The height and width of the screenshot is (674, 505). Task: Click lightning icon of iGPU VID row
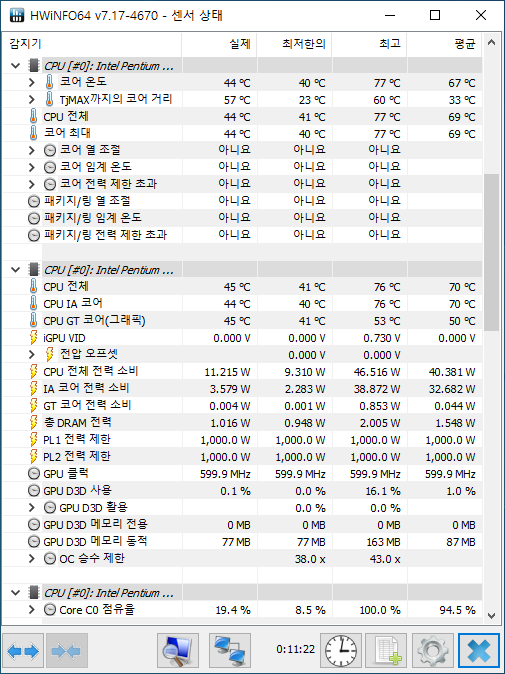[x=34, y=337]
